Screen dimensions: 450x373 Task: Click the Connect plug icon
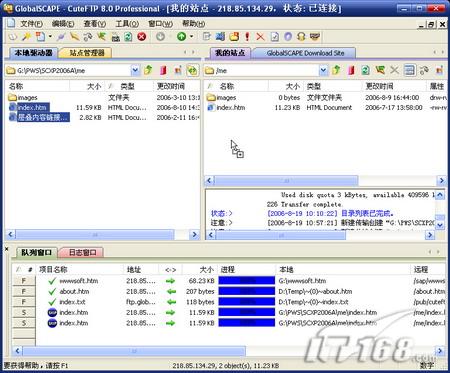[61, 37]
